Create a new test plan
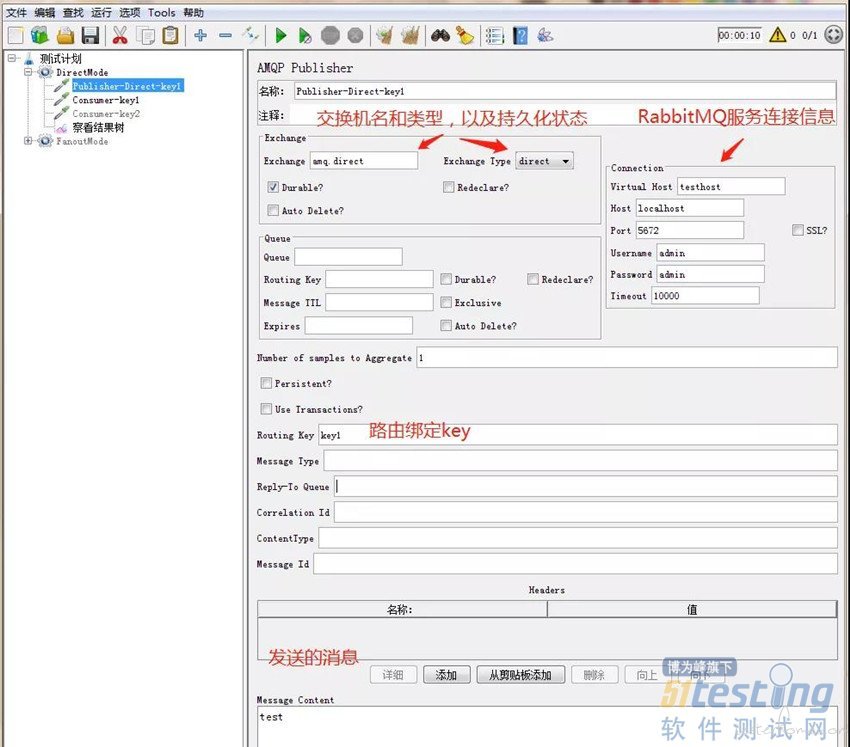This screenshot has height=747, width=850. pyautogui.click(x=16, y=36)
